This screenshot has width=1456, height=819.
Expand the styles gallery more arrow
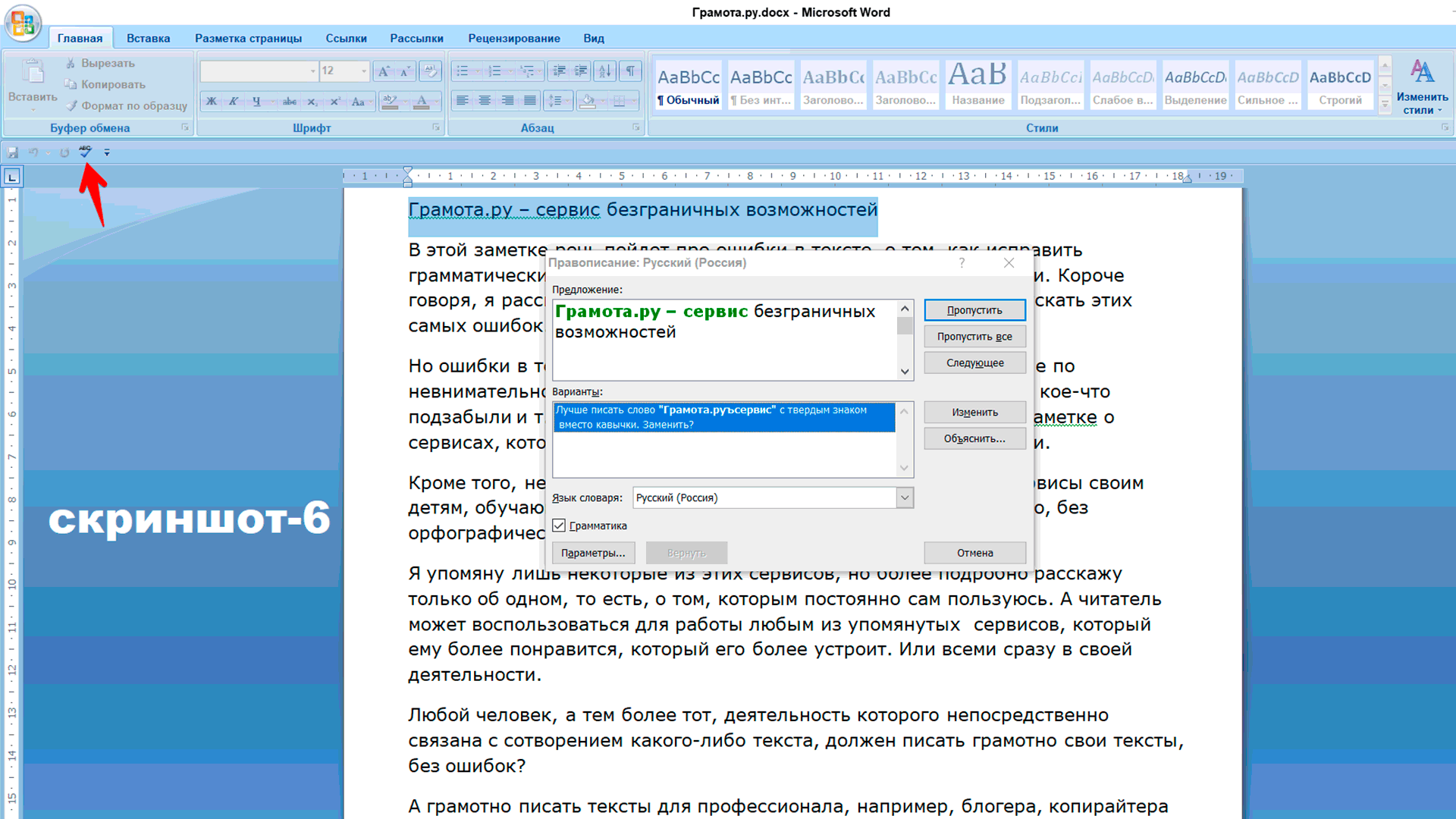pyautogui.click(x=1385, y=105)
